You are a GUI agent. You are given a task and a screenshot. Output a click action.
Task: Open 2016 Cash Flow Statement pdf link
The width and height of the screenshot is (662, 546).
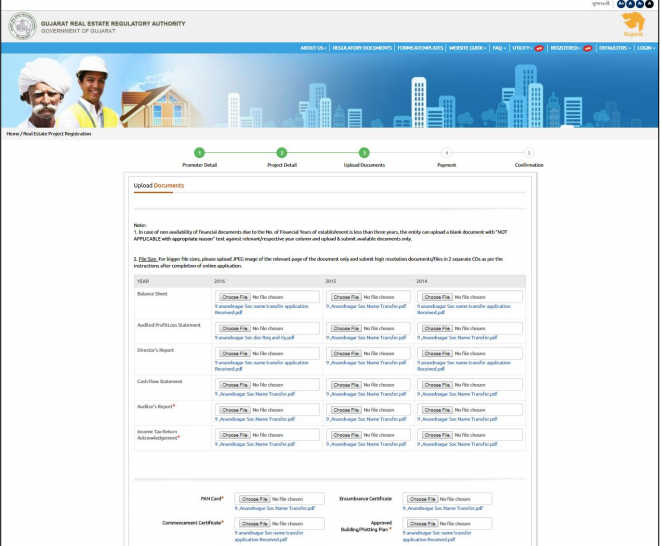click(255, 394)
